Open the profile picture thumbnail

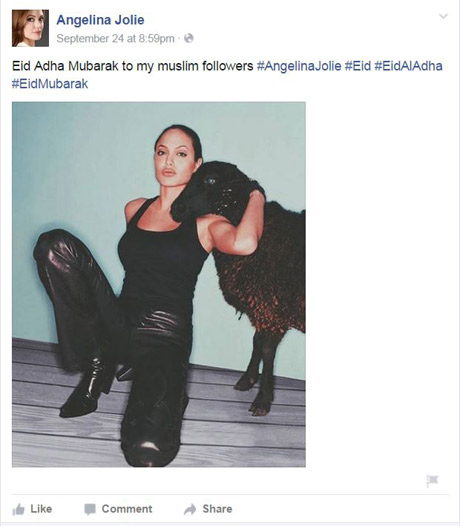coord(30,28)
